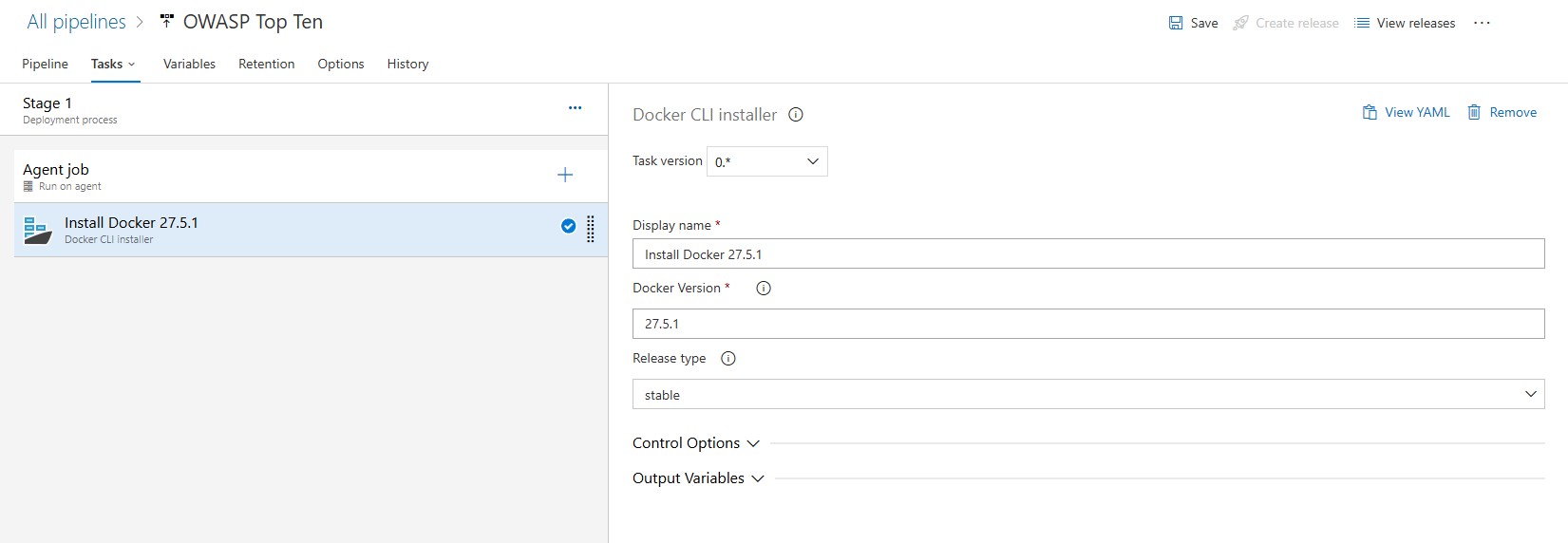Click the info icon next to Docker Version

[x=764, y=289]
